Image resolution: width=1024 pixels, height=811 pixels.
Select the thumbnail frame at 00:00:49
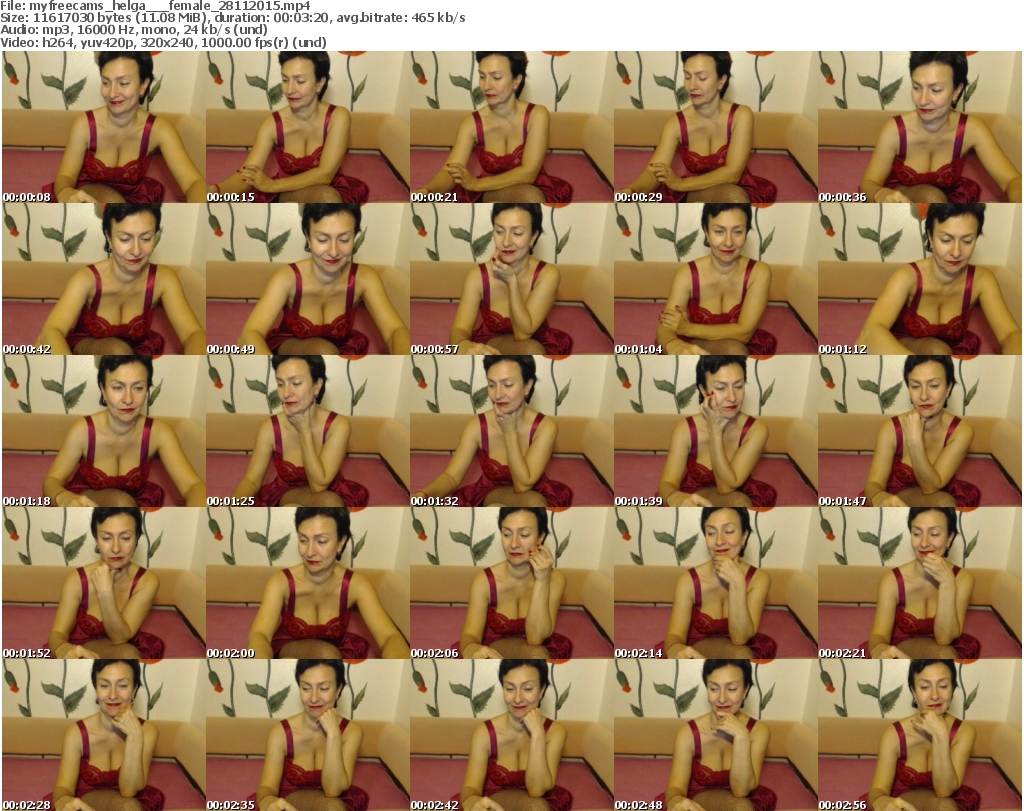point(308,279)
